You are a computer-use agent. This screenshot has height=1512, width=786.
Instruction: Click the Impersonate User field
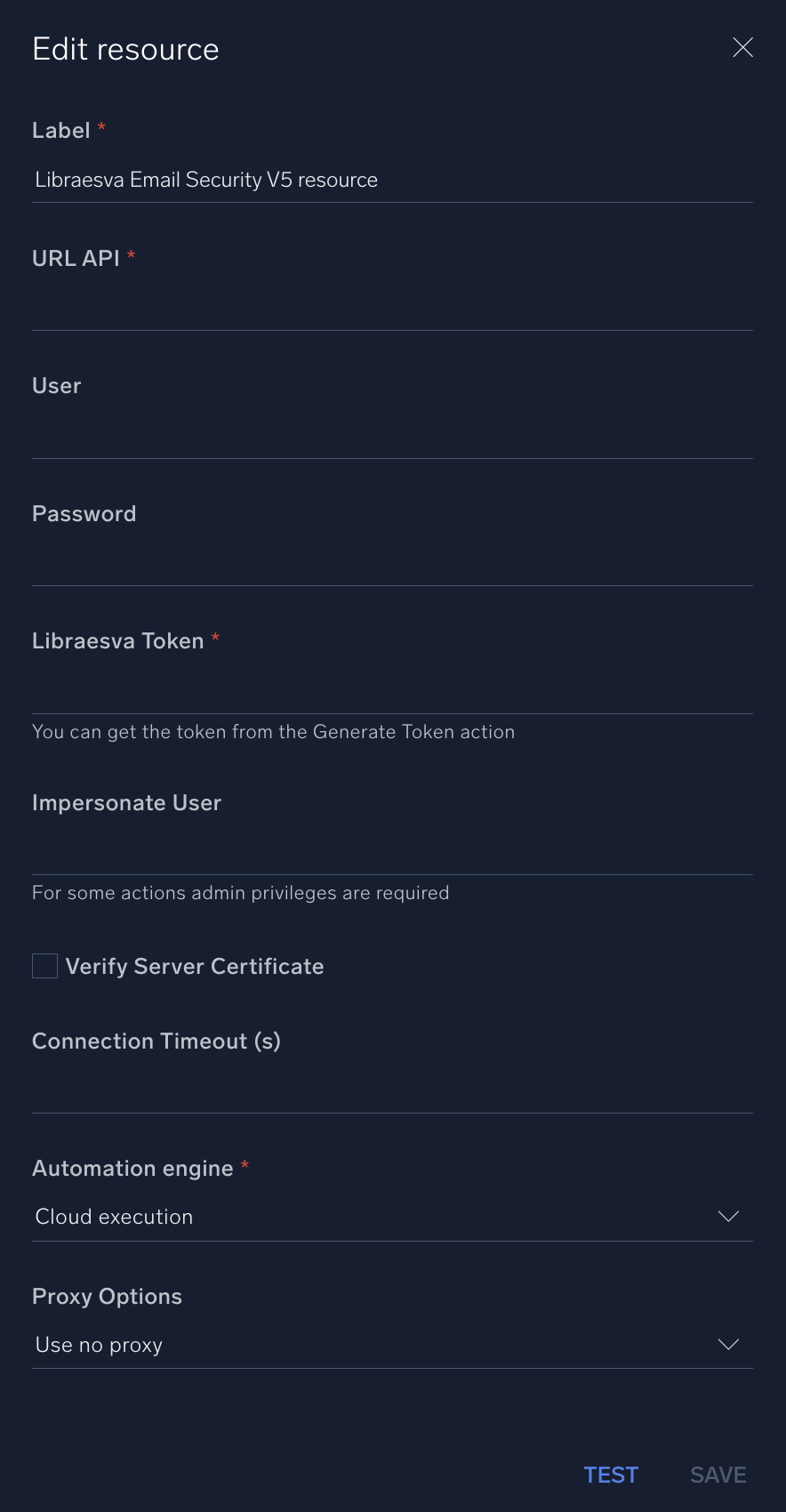[x=391, y=854]
